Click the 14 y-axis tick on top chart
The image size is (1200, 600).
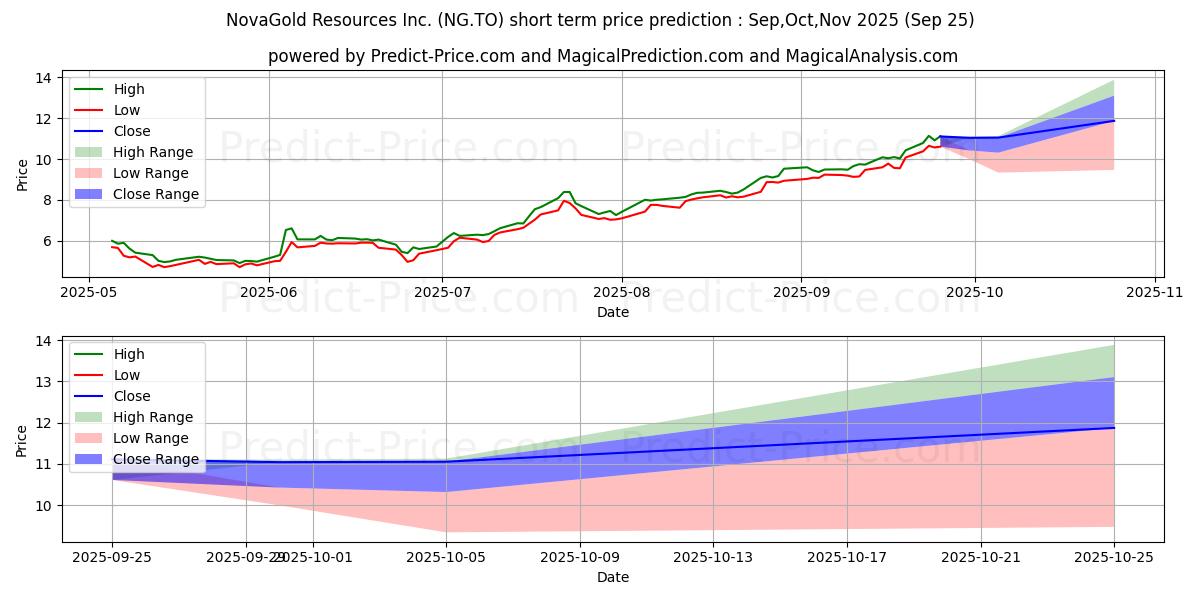point(42,78)
